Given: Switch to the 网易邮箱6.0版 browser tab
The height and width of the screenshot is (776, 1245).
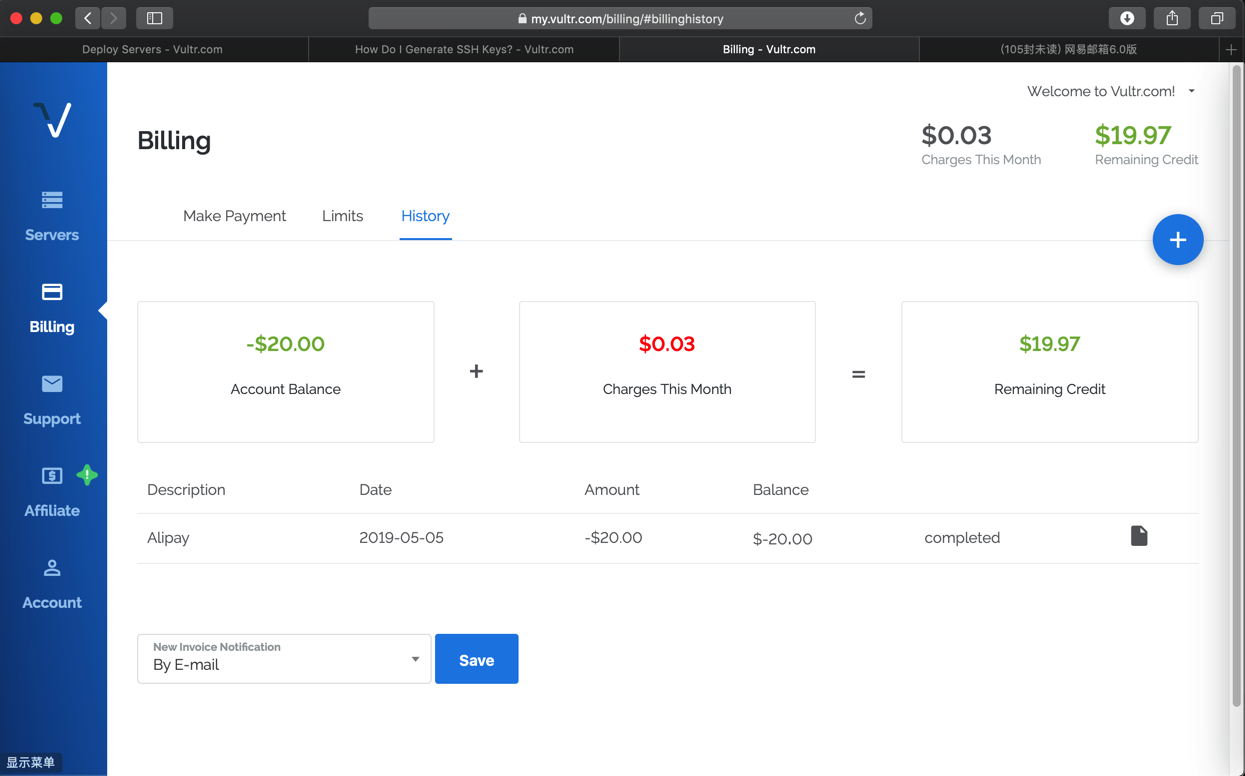Looking at the screenshot, I should pyautogui.click(x=1068, y=49).
